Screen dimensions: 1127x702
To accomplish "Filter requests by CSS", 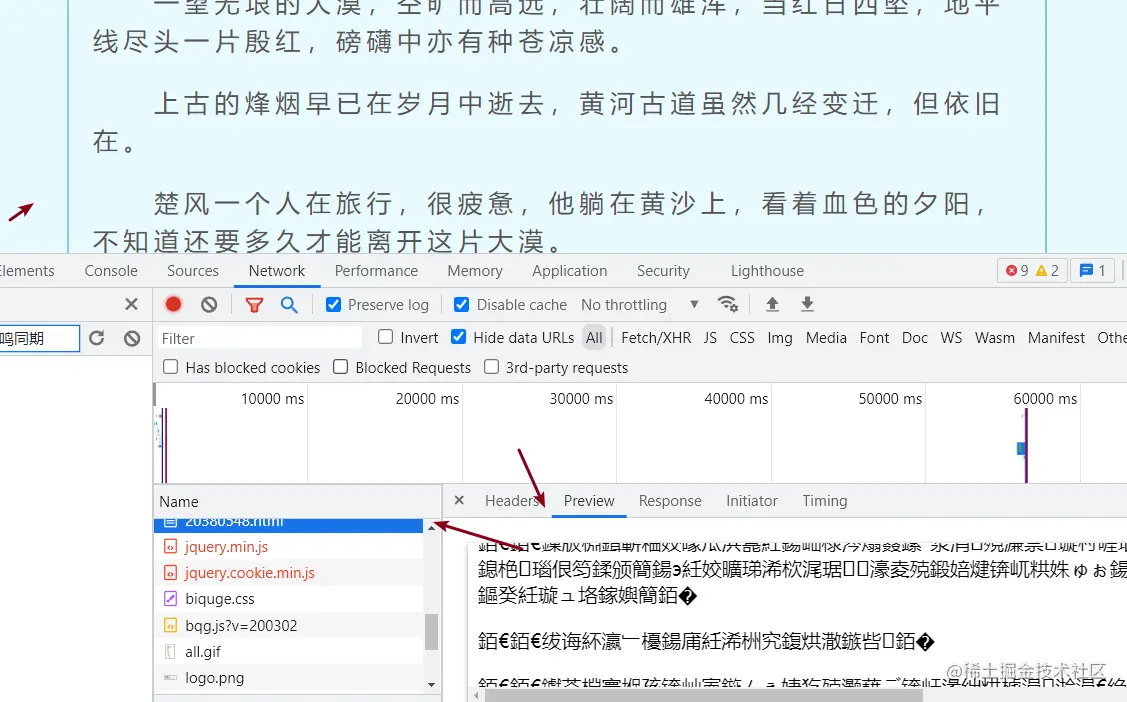I will [742, 338].
